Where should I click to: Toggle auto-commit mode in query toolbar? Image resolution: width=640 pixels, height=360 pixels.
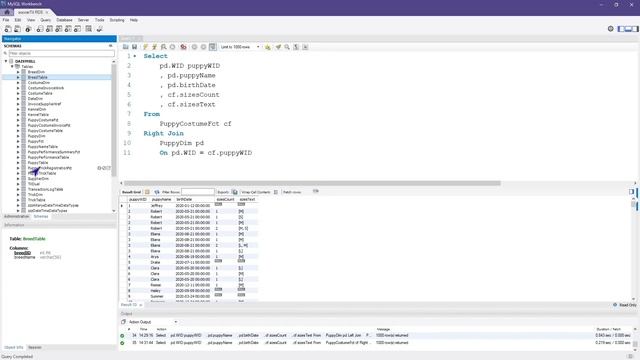[x=213, y=47]
